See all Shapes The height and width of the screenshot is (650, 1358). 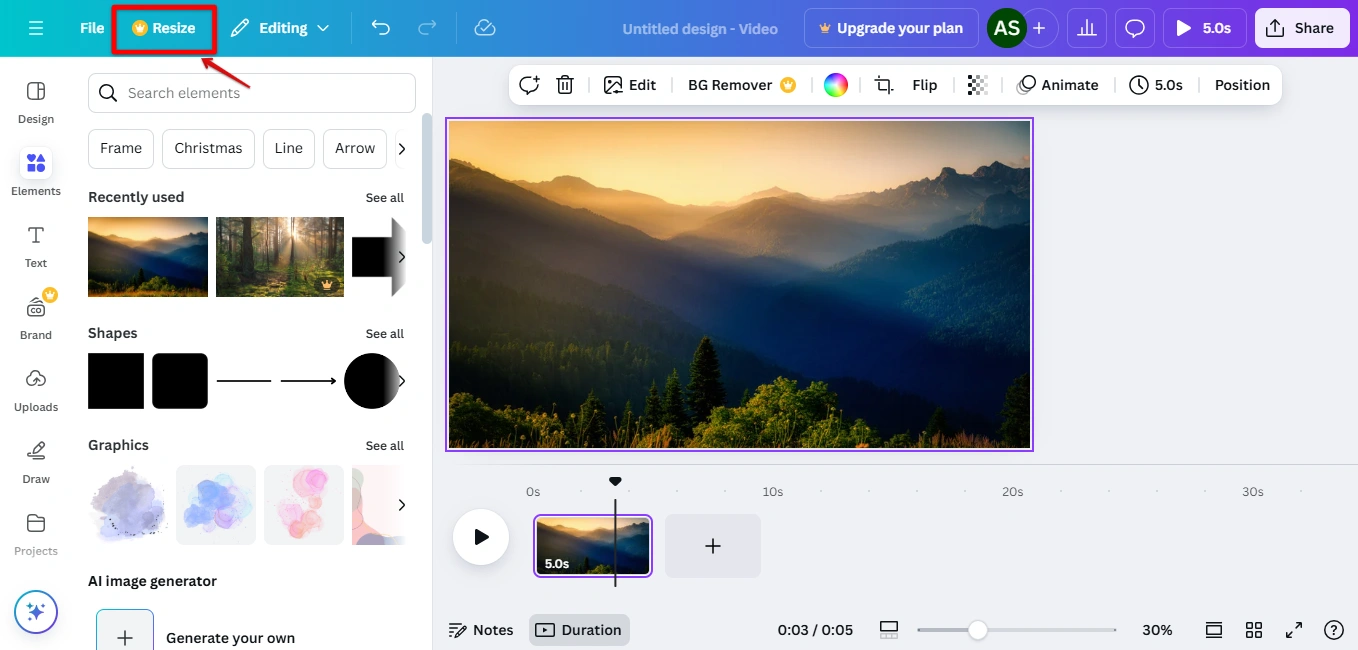(384, 334)
